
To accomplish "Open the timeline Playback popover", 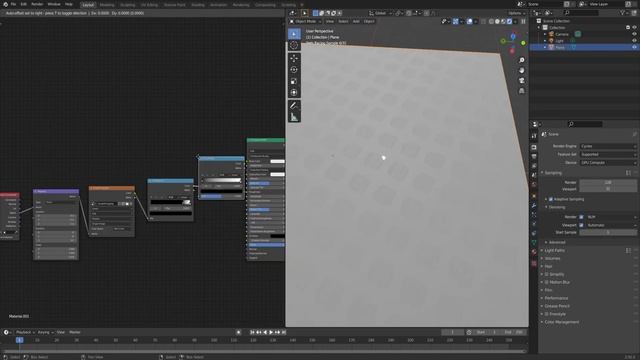I will click(x=25, y=332).
